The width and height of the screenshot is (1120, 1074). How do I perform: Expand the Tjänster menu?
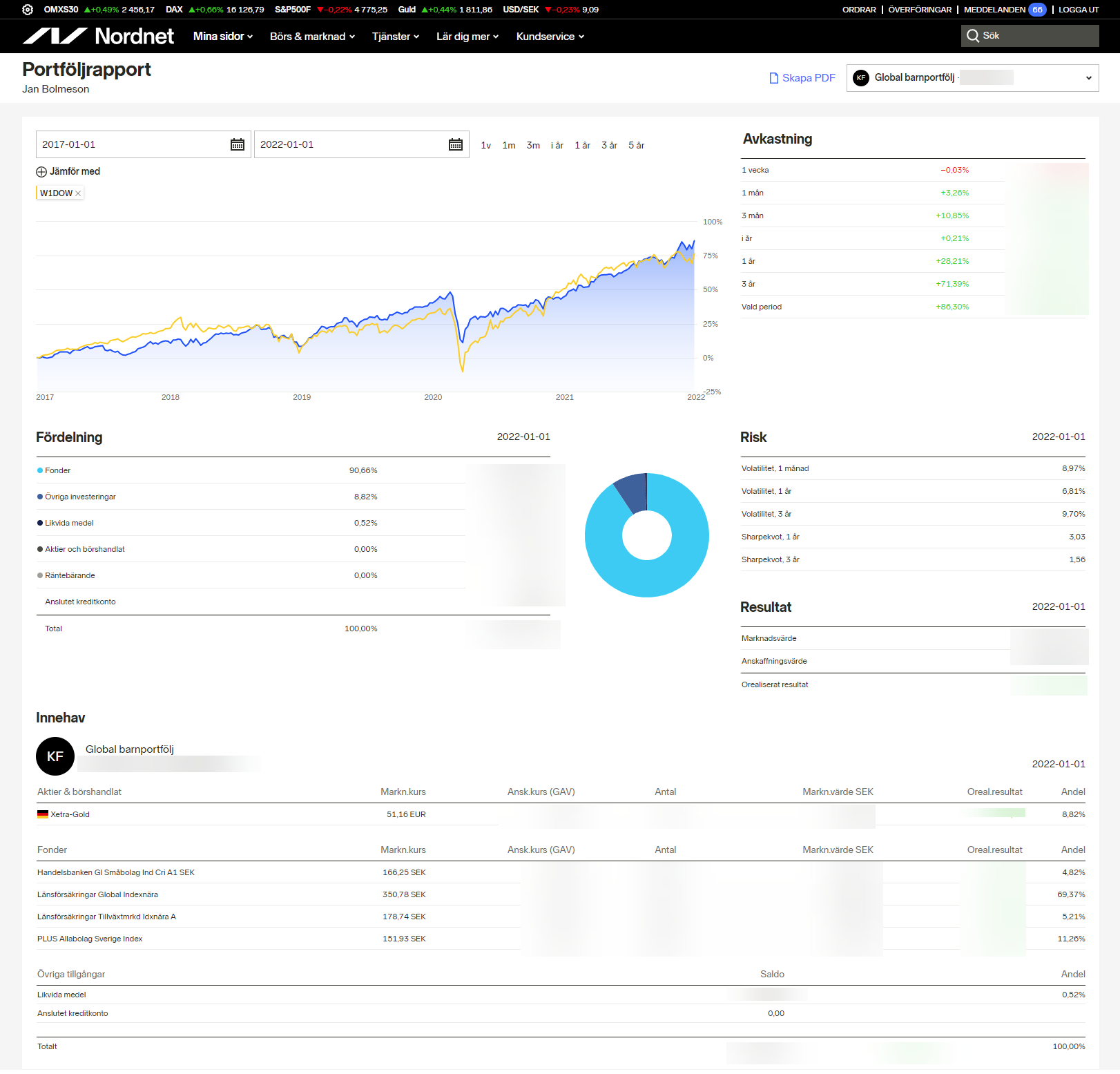[396, 37]
